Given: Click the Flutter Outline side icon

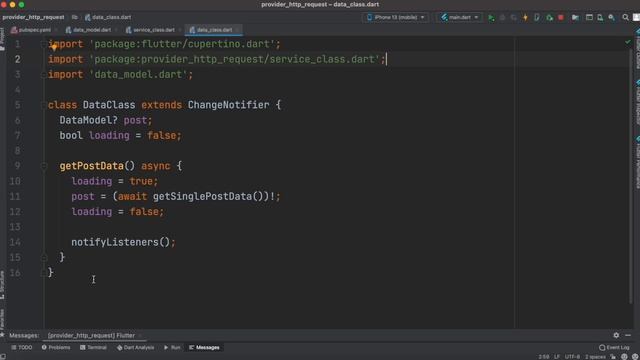Looking at the screenshot, I should [x=637, y=49].
